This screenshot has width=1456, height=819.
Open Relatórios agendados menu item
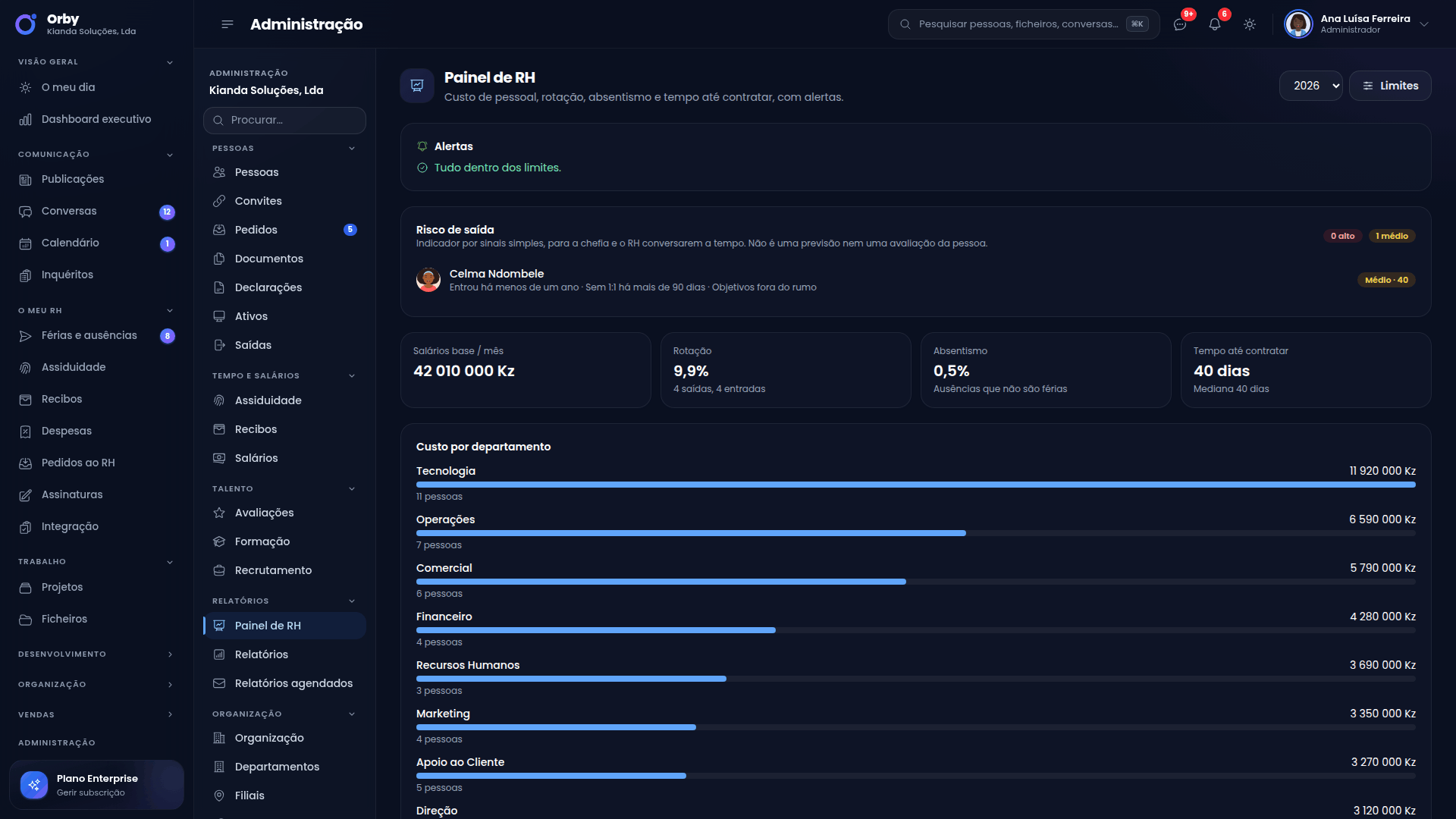pyautogui.click(x=284, y=683)
